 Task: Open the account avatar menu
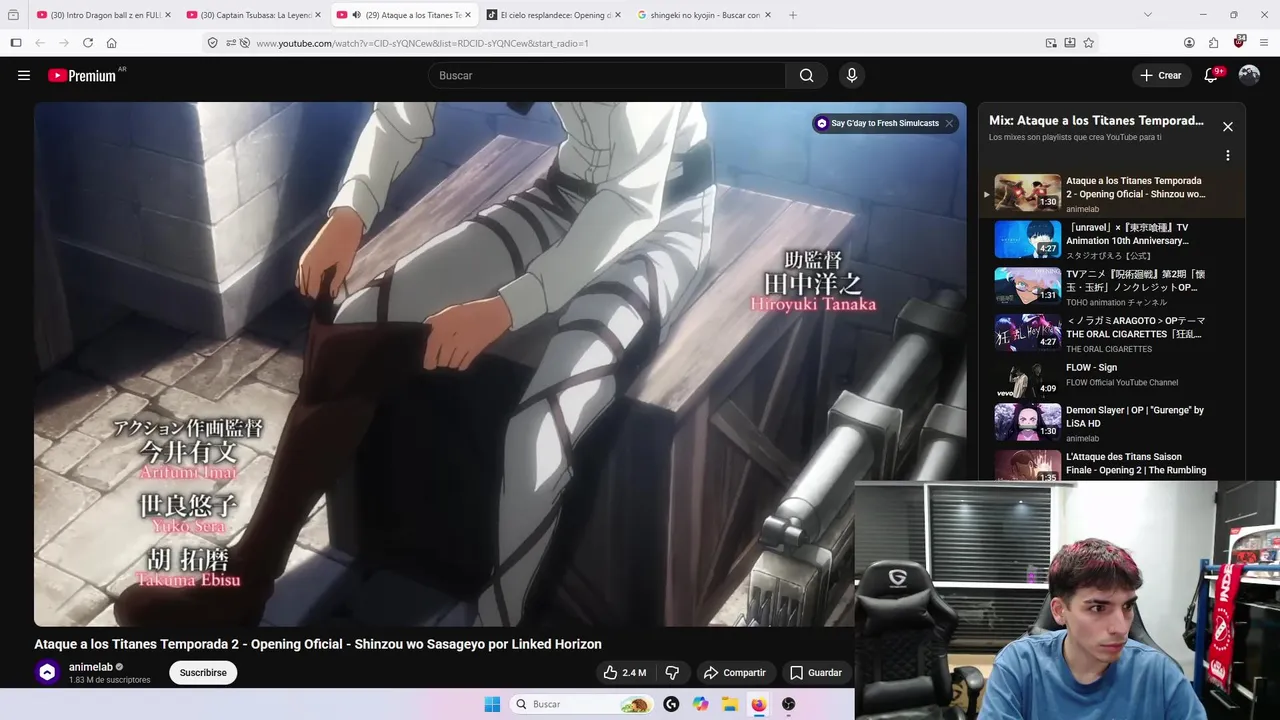[1249, 75]
